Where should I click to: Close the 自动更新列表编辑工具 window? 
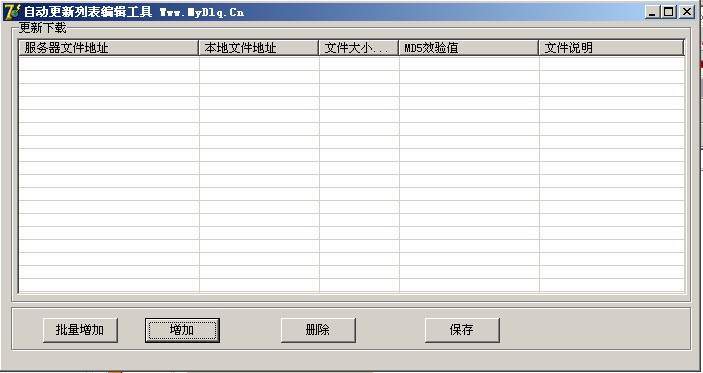coord(686,12)
